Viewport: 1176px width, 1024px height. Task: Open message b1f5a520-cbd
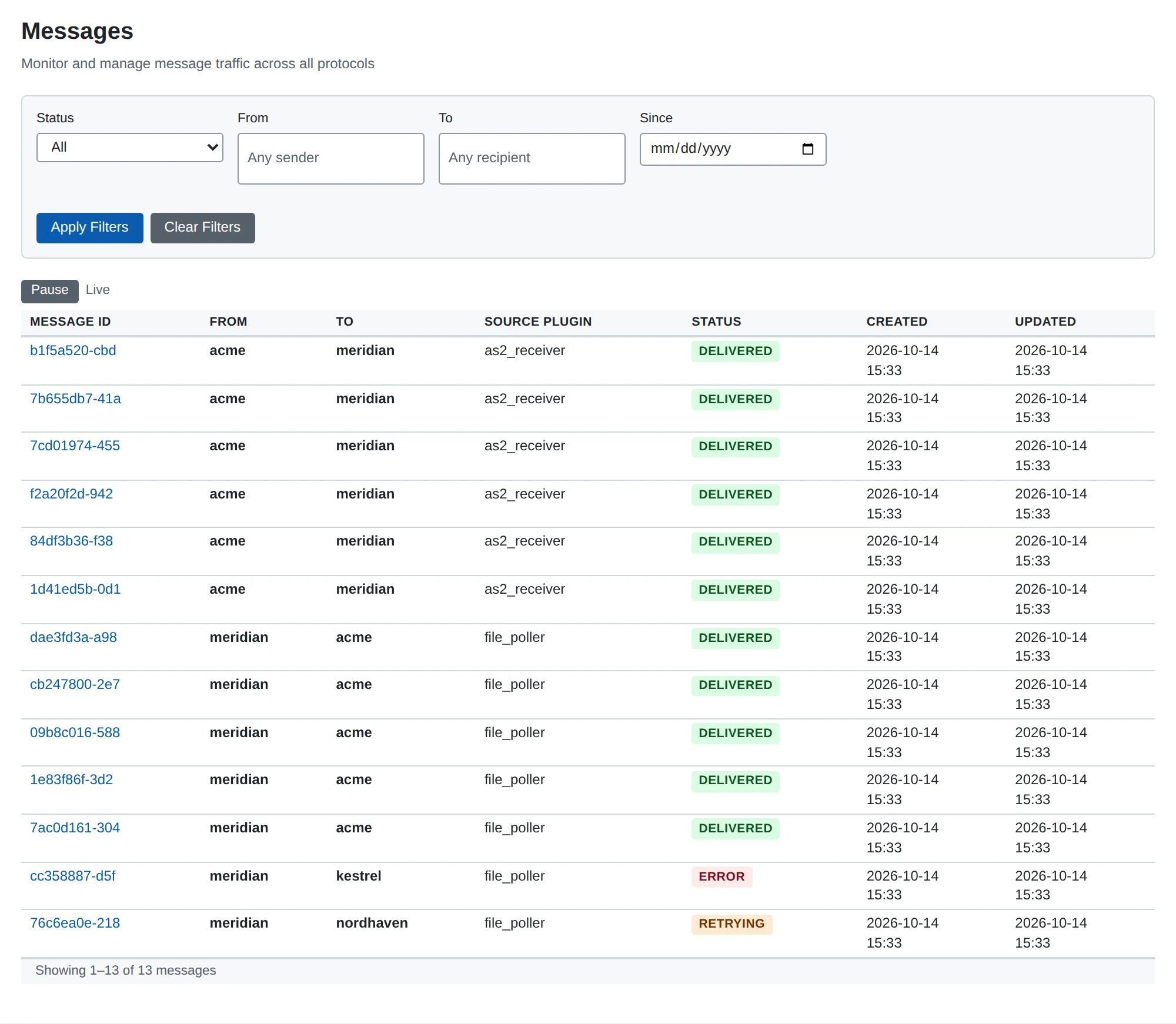tap(73, 350)
